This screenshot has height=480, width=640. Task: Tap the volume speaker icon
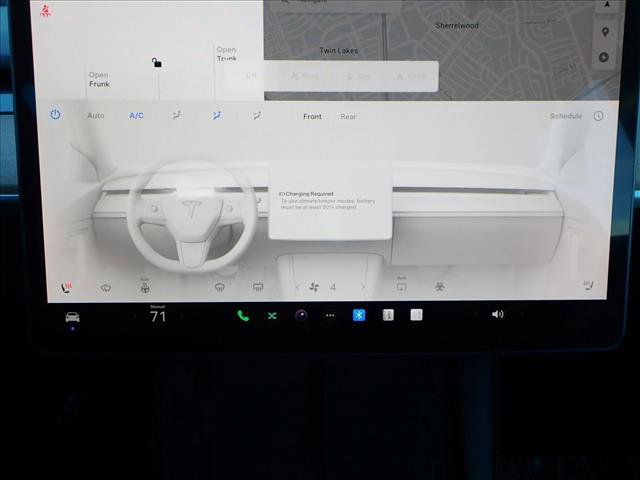(x=498, y=314)
